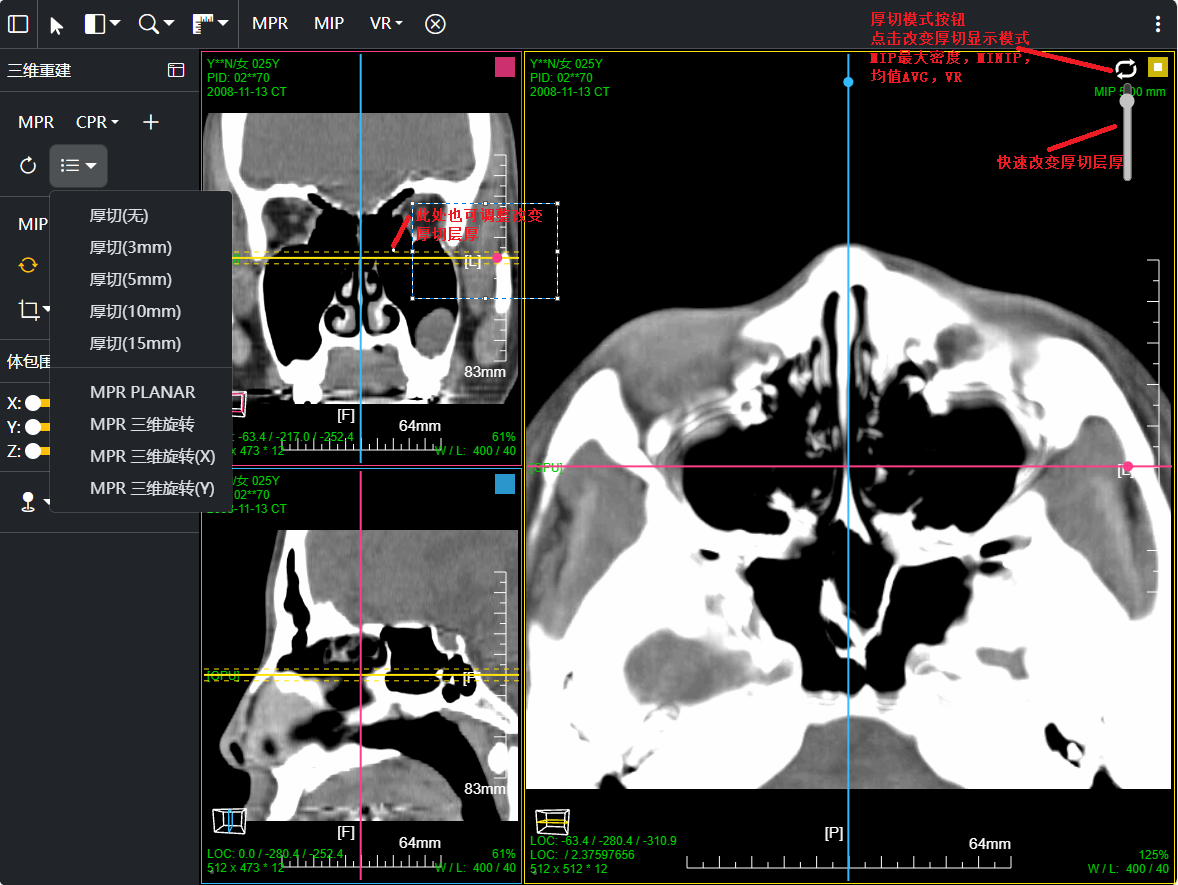This screenshot has height=885, width=1178.
Task: Open the ruler measurement dropdown
Action: click(x=210, y=24)
